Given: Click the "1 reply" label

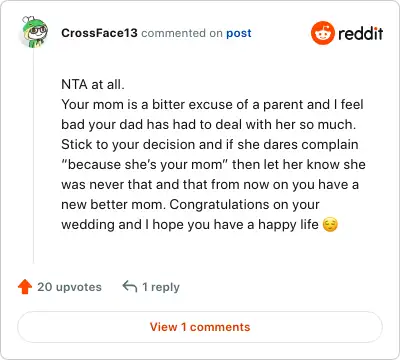Looking at the screenshot, I should [x=161, y=287].
